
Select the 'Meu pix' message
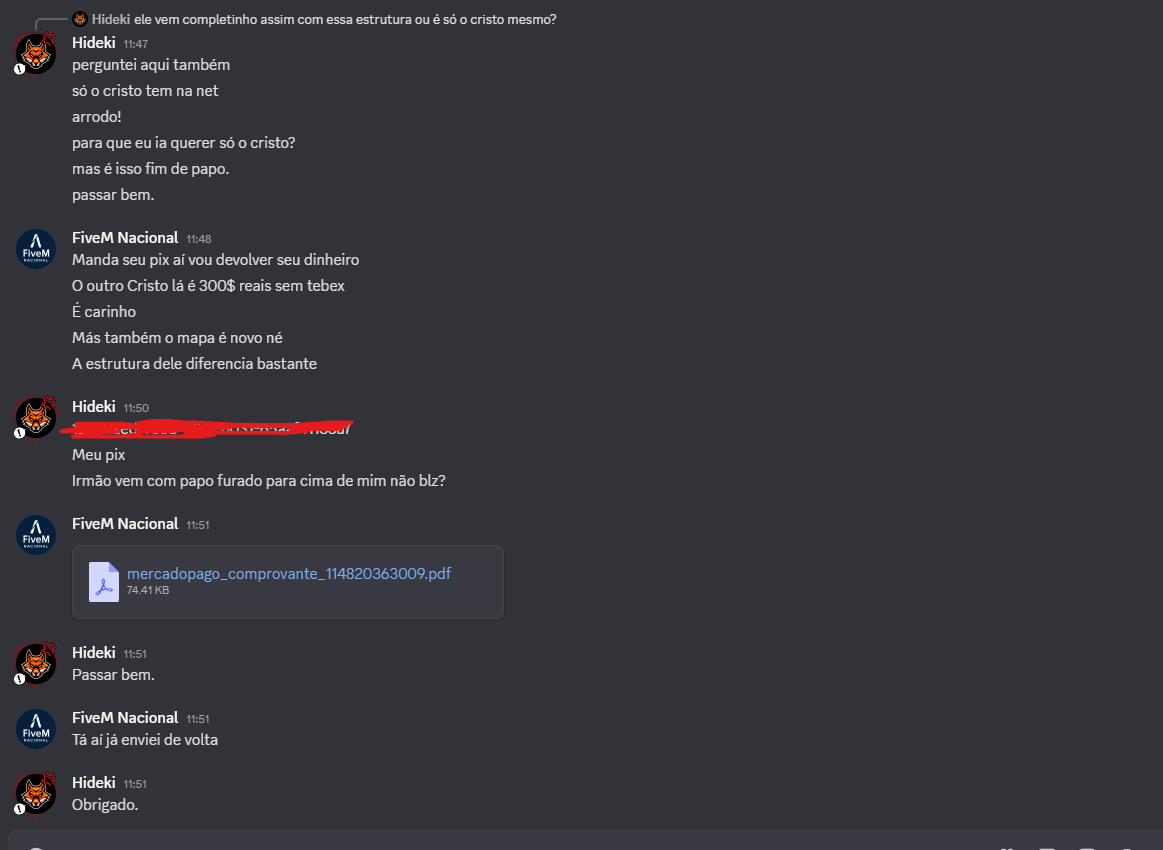click(99, 455)
